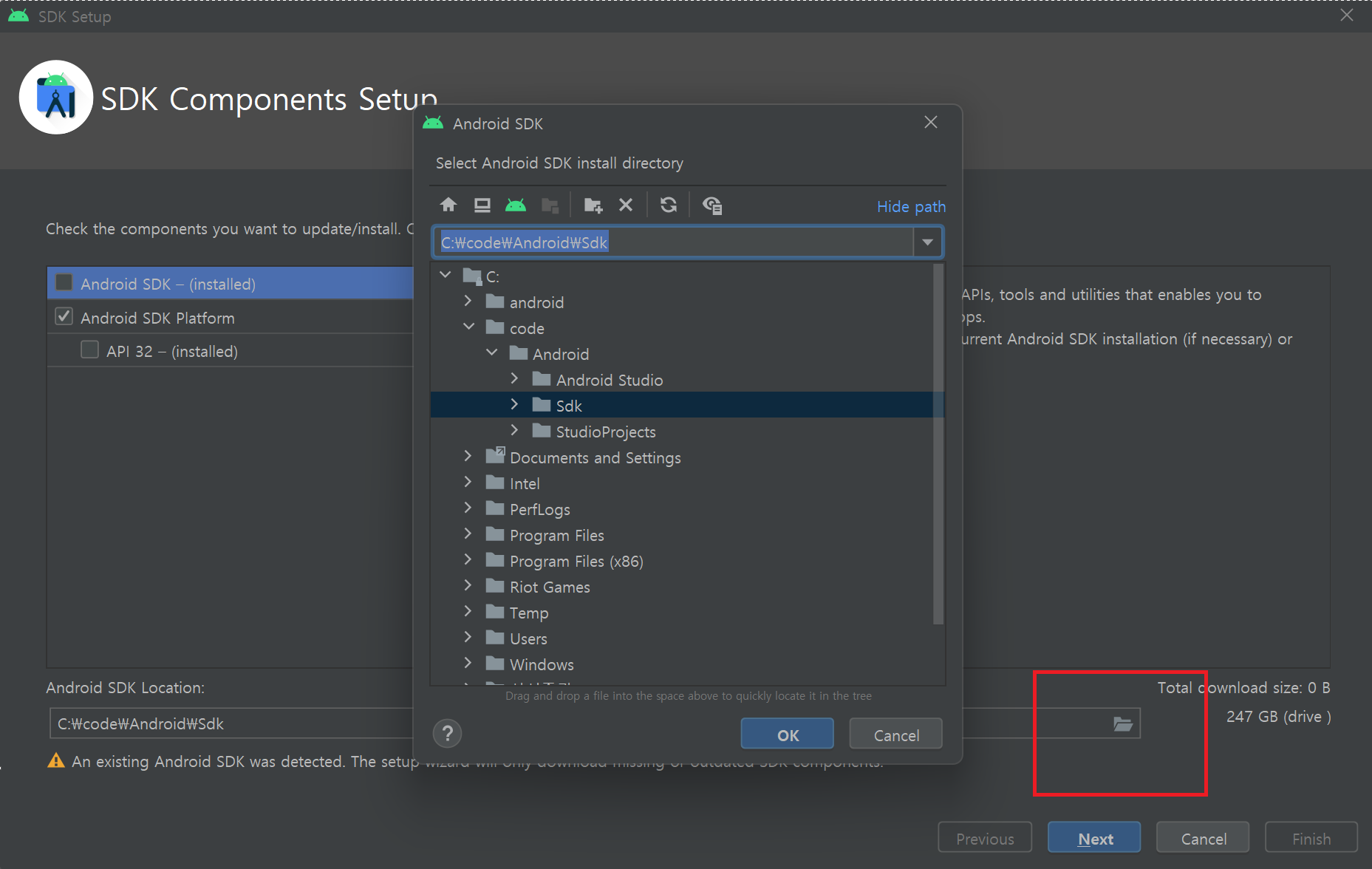Click Finish in SDK Setup wizard
The image size is (1372, 869).
click(x=1311, y=838)
